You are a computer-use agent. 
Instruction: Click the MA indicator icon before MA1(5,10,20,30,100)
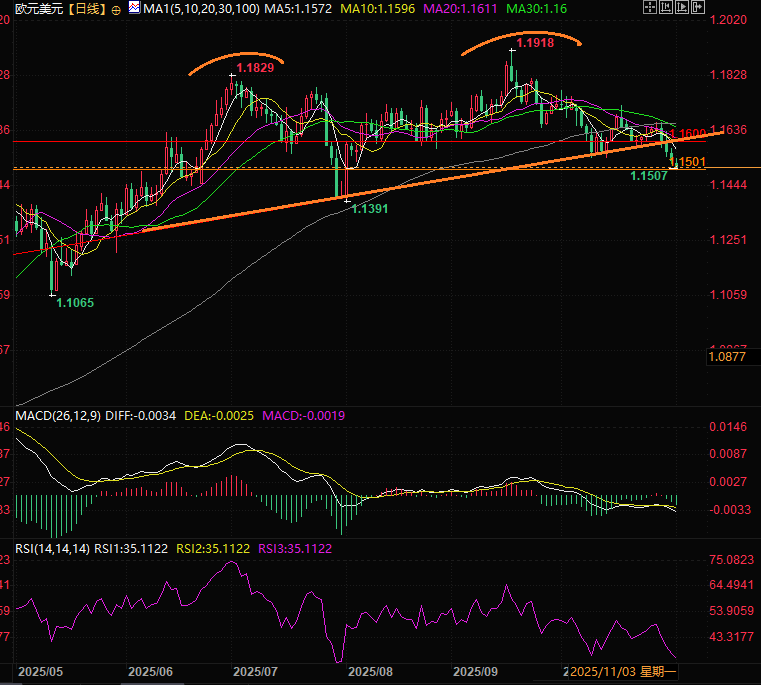point(134,9)
